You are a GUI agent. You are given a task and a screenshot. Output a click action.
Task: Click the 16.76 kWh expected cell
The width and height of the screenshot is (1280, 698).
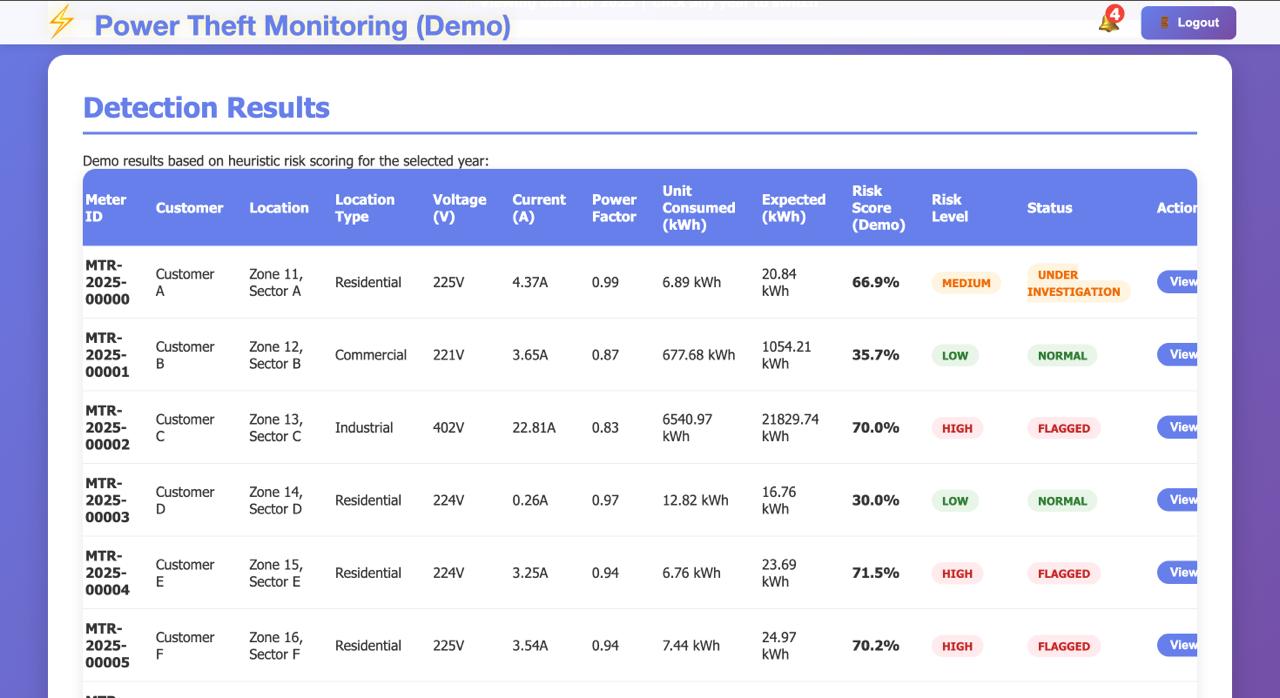coord(779,500)
